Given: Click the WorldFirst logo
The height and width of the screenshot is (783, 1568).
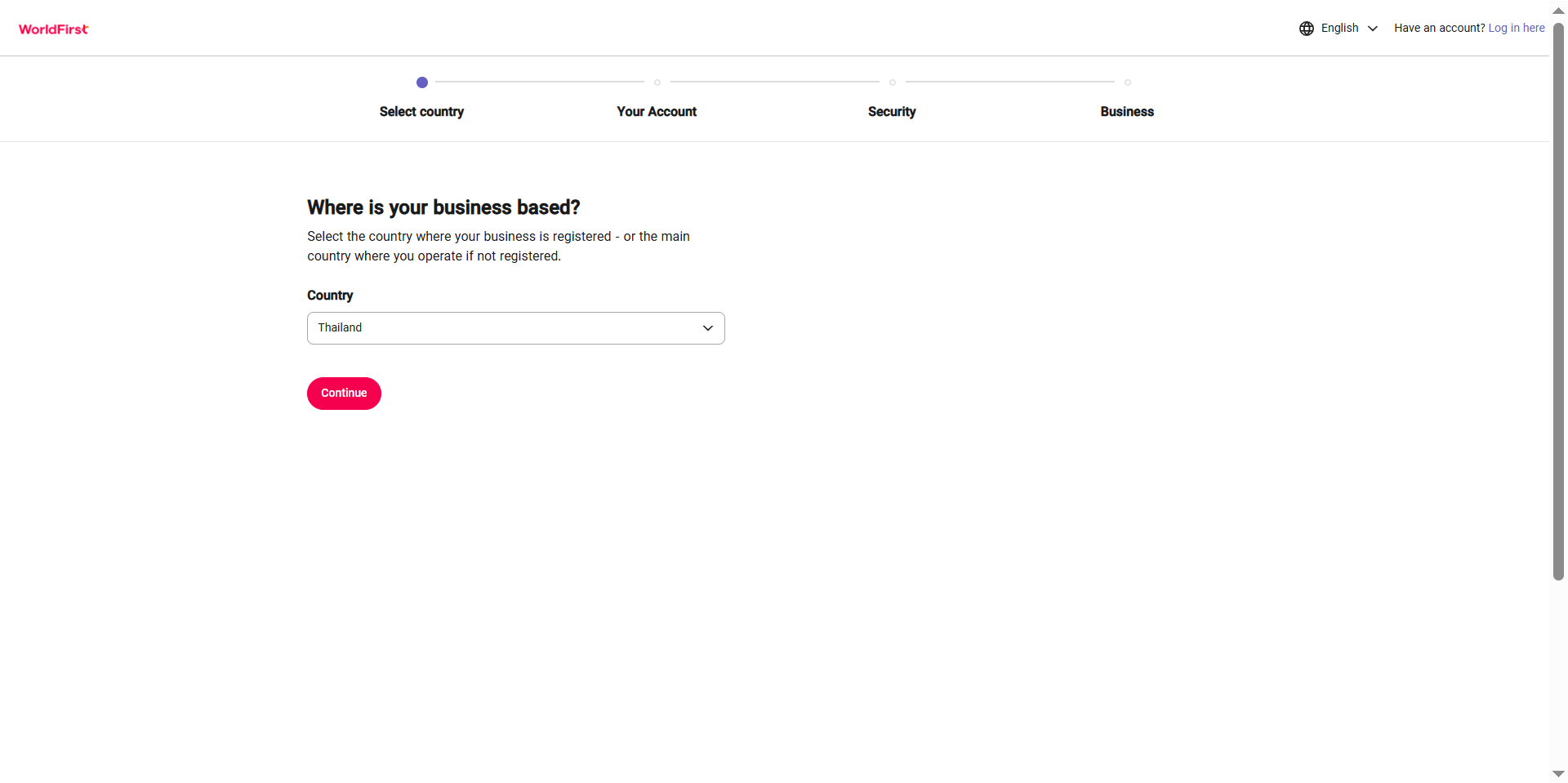Looking at the screenshot, I should pos(54,29).
